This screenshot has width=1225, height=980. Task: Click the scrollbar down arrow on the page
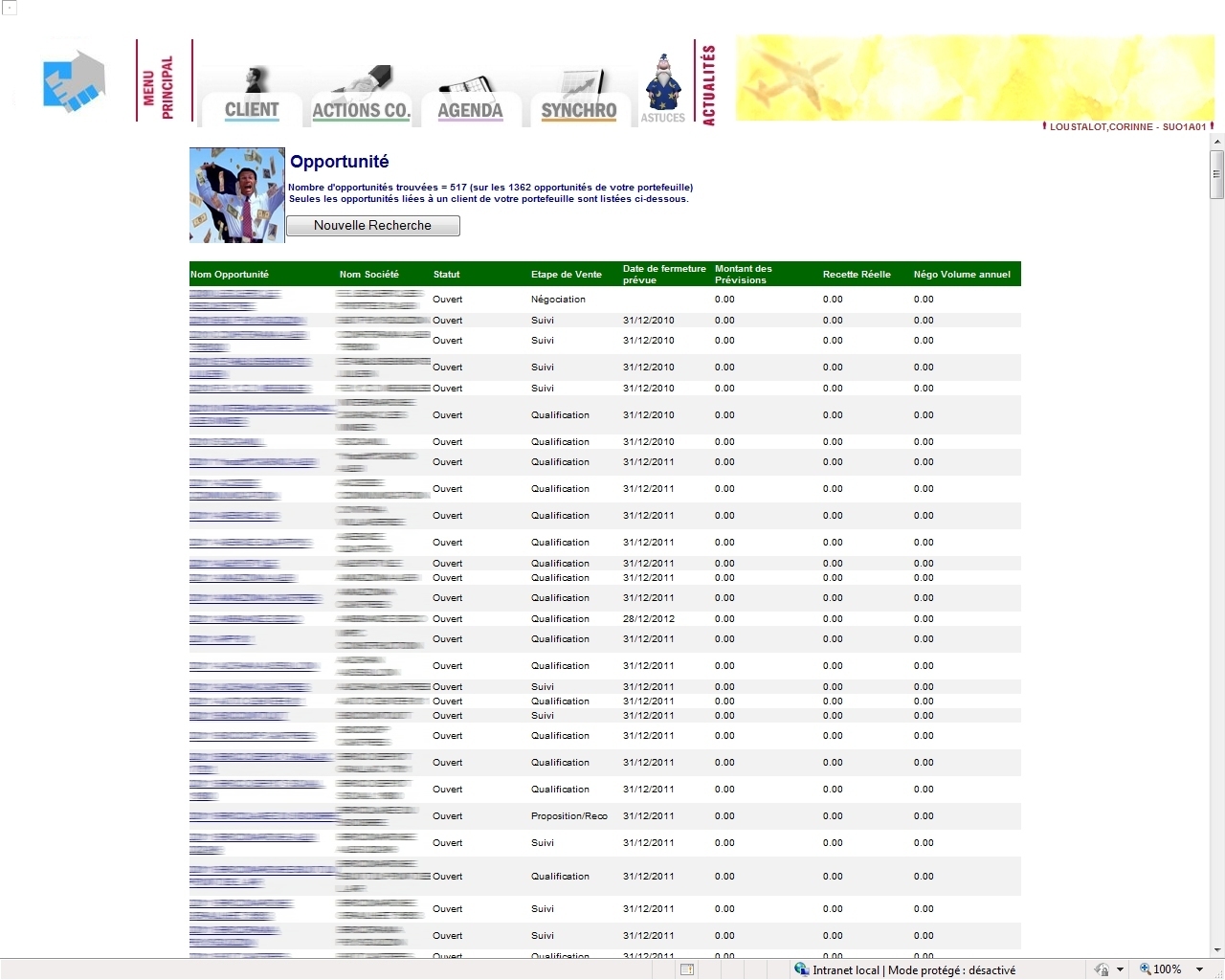point(1217,949)
